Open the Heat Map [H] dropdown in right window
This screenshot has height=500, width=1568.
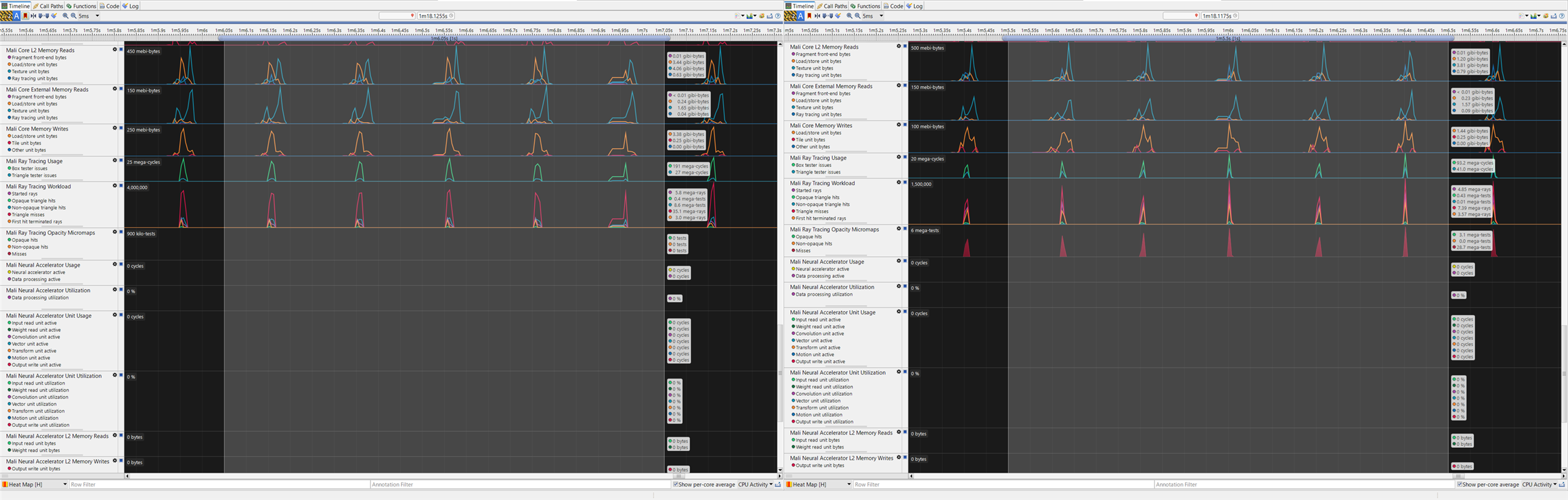pyautogui.click(x=819, y=484)
